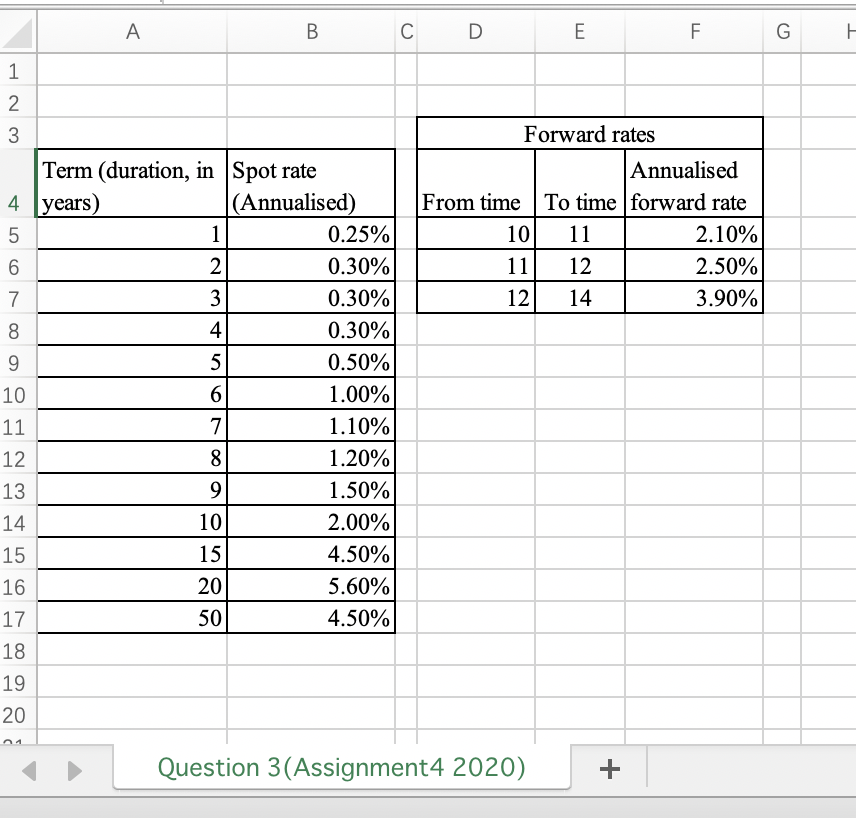856x818 pixels.
Task: Select the To time value 14 cell
Action: (579, 297)
